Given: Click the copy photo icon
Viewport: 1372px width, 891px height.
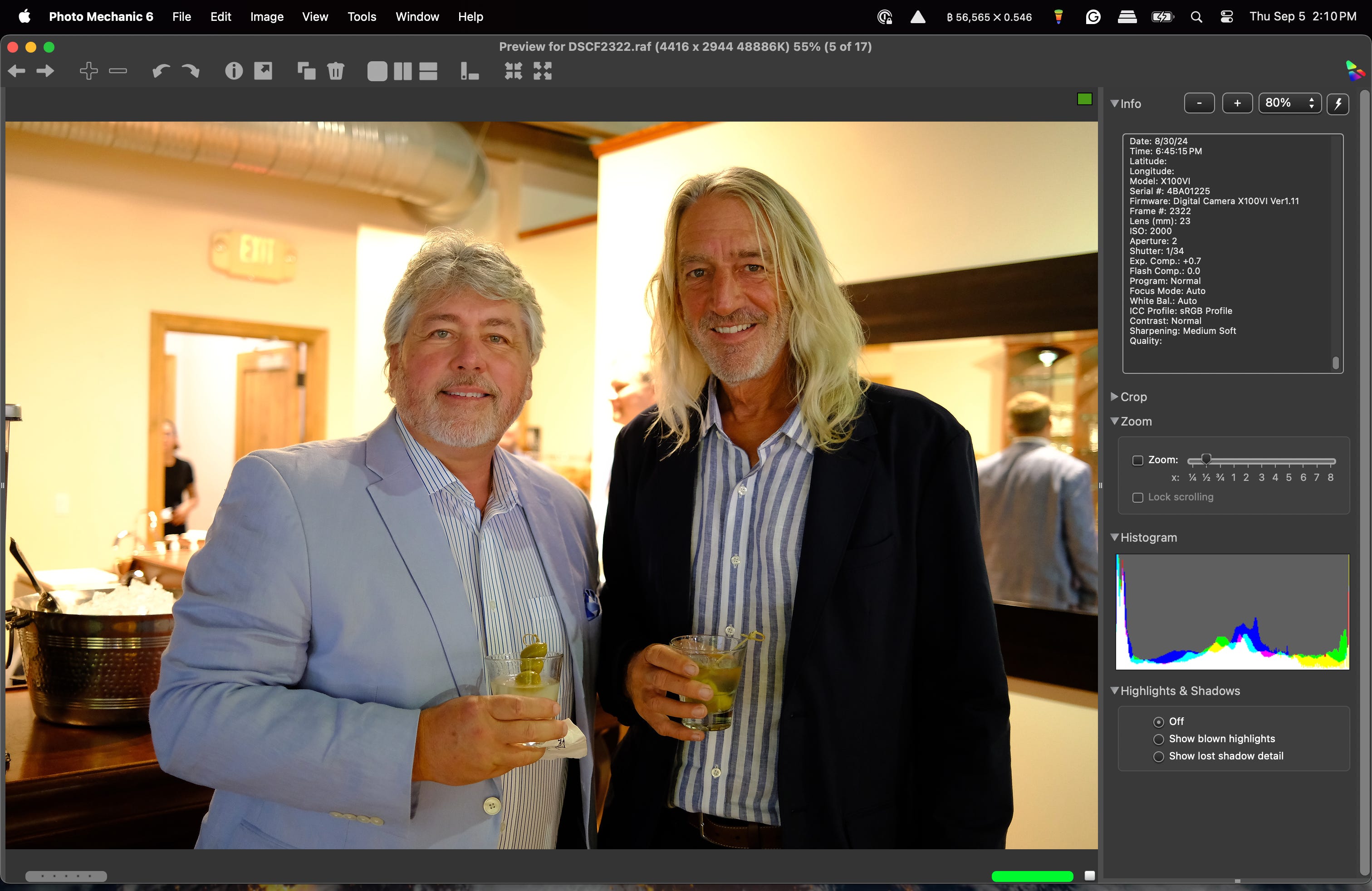Looking at the screenshot, I should (306, 72).
